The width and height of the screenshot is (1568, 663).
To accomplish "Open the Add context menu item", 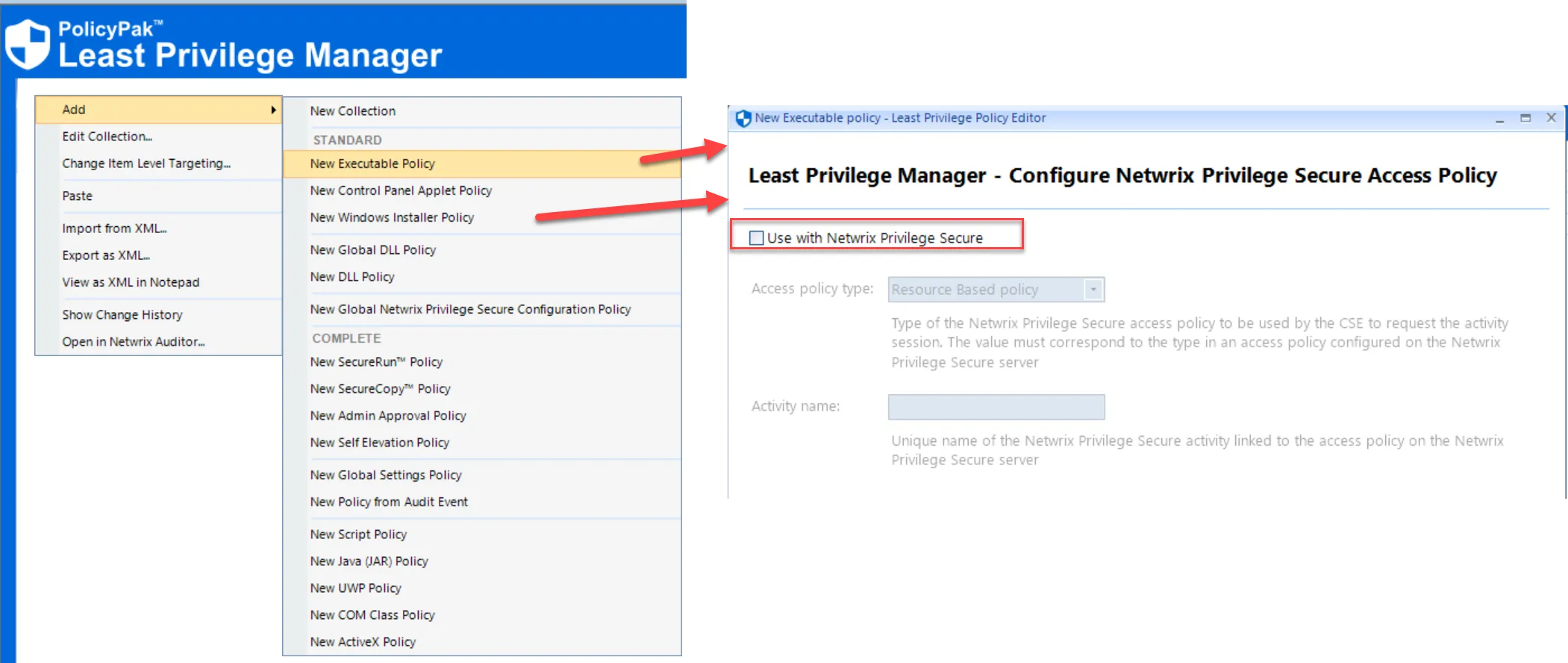I will point(158,110).
